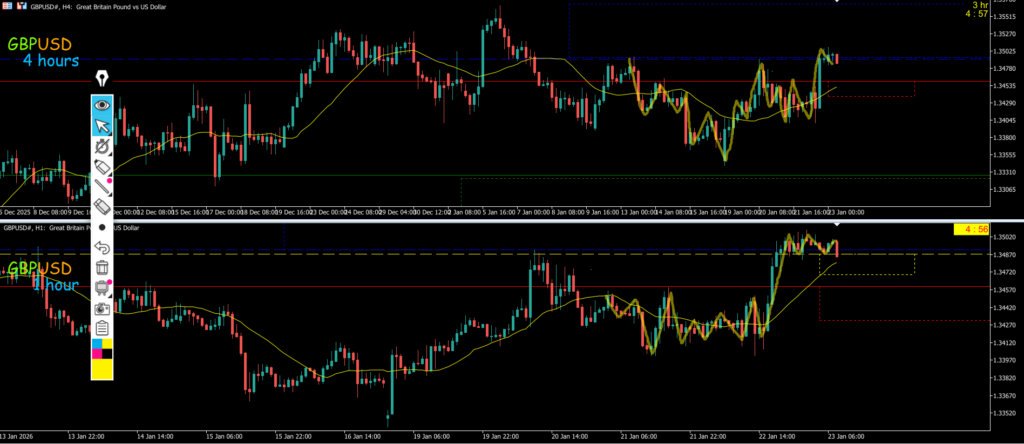The height and width of the screenshot is (444, 1024).
Task: Select the crossed-out circle tool
Action: point(101,146)
